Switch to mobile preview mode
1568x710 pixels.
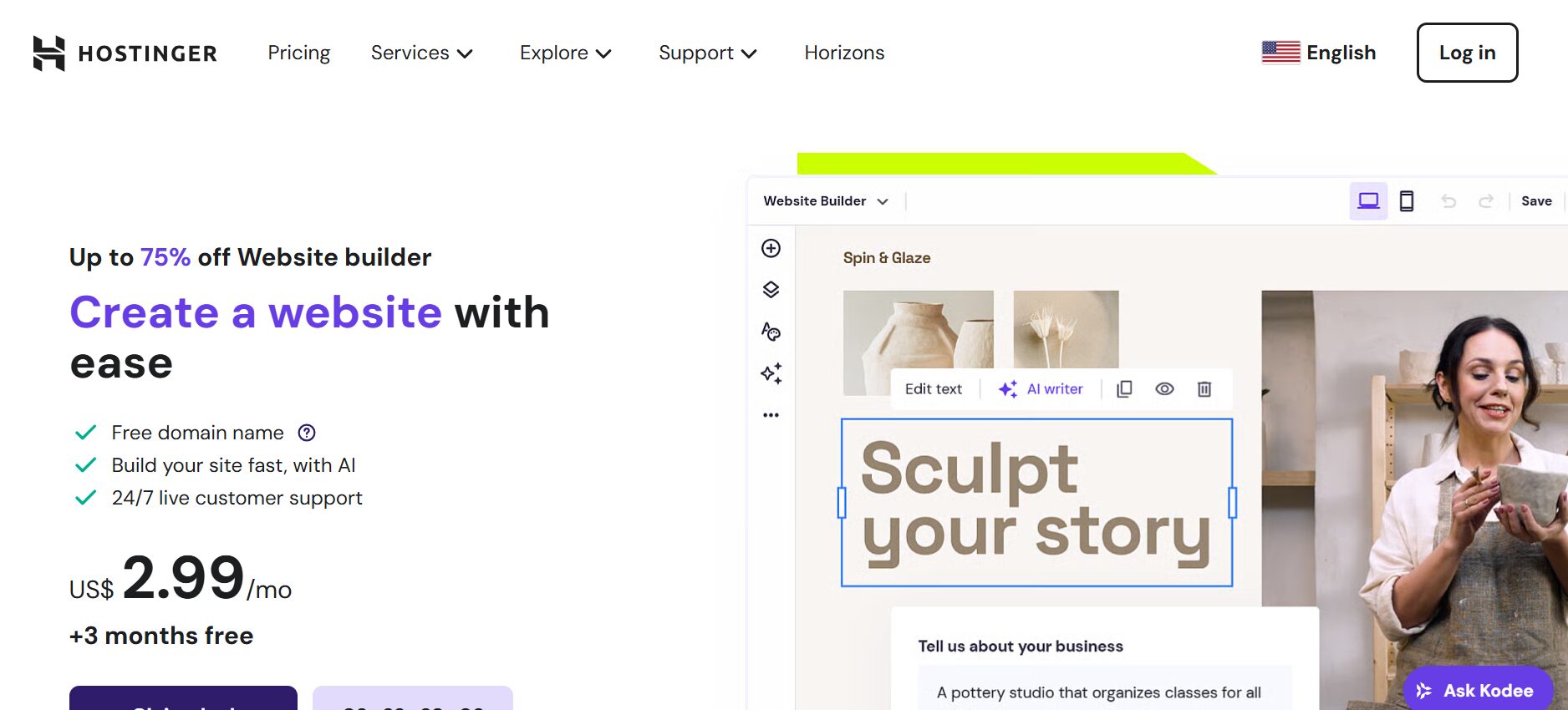point(1407,200)
